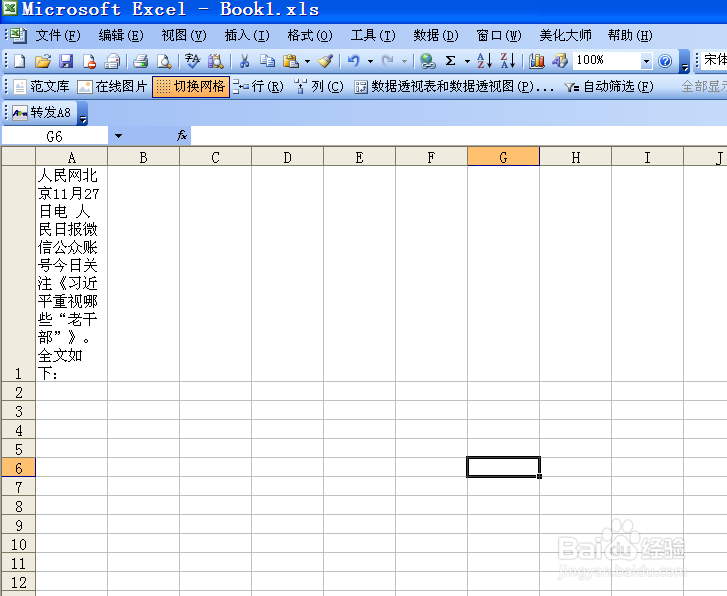Apply AutoSum sigma

450,61
